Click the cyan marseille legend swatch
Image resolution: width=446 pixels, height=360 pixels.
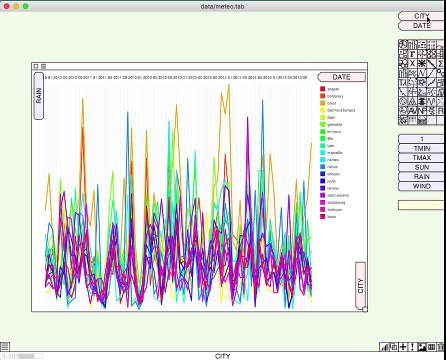[322, 153]
